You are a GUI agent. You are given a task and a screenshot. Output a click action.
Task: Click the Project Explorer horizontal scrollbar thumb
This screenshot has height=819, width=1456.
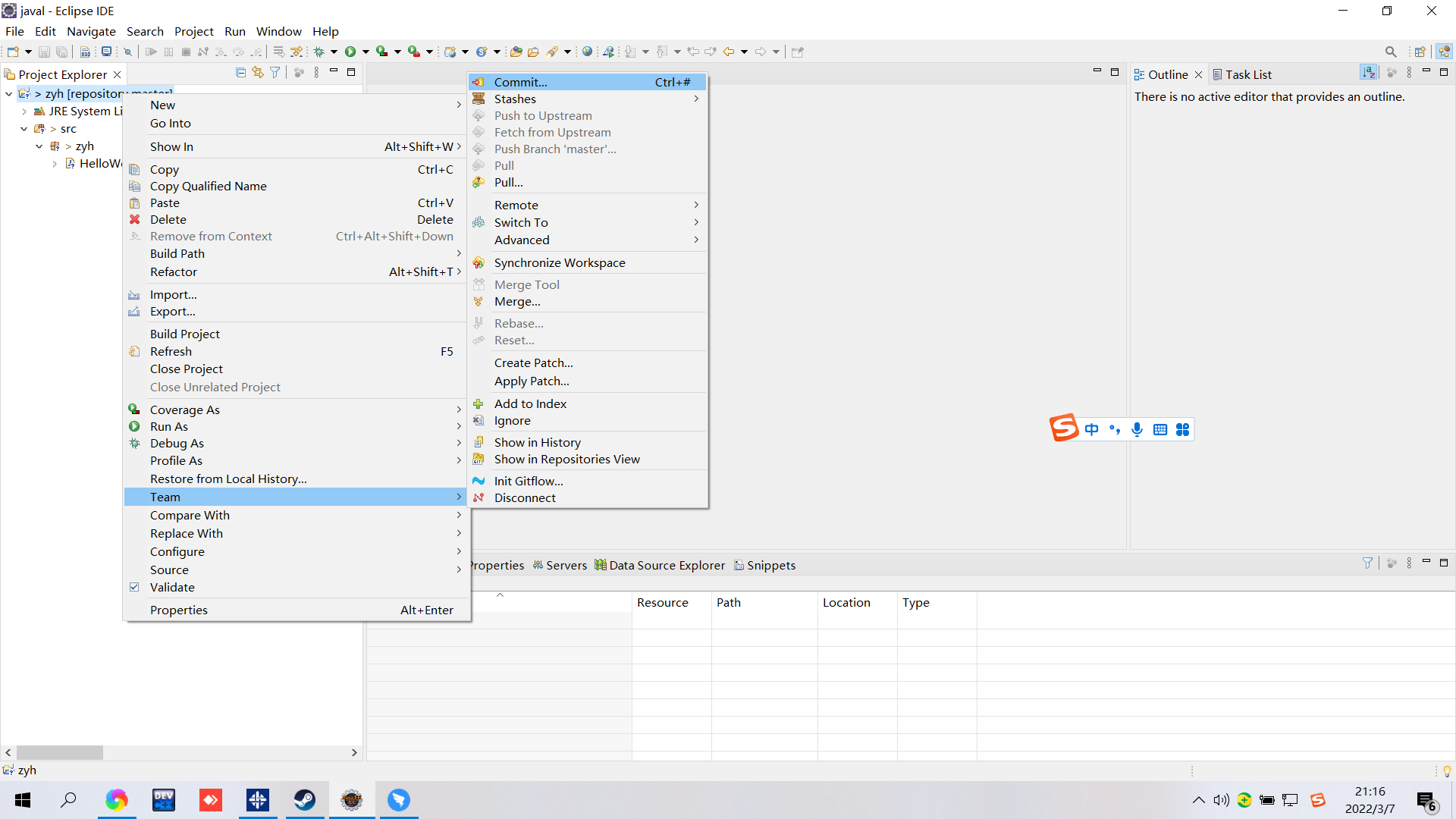pos(60,752)
